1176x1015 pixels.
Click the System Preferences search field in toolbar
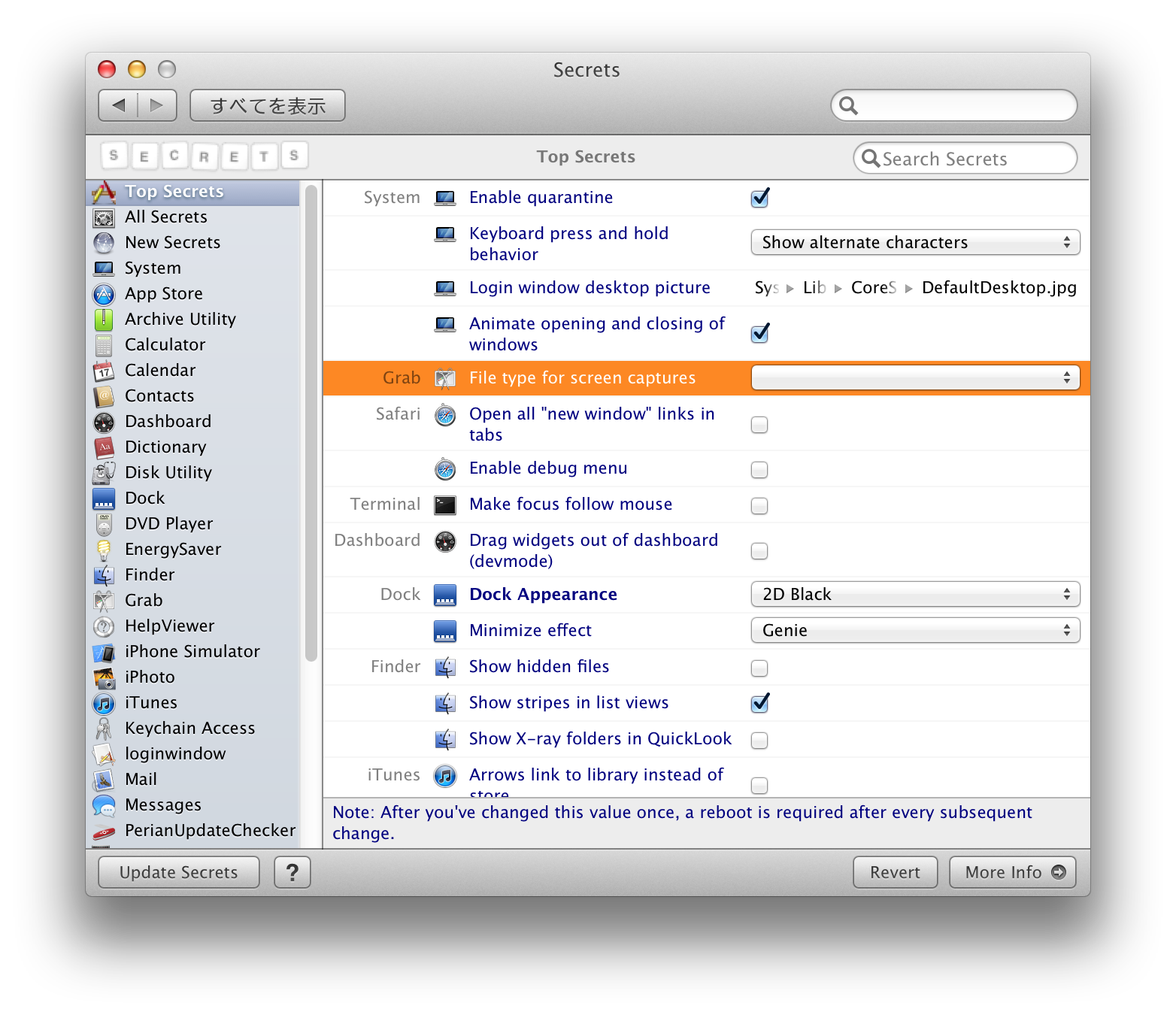(954, 105)
